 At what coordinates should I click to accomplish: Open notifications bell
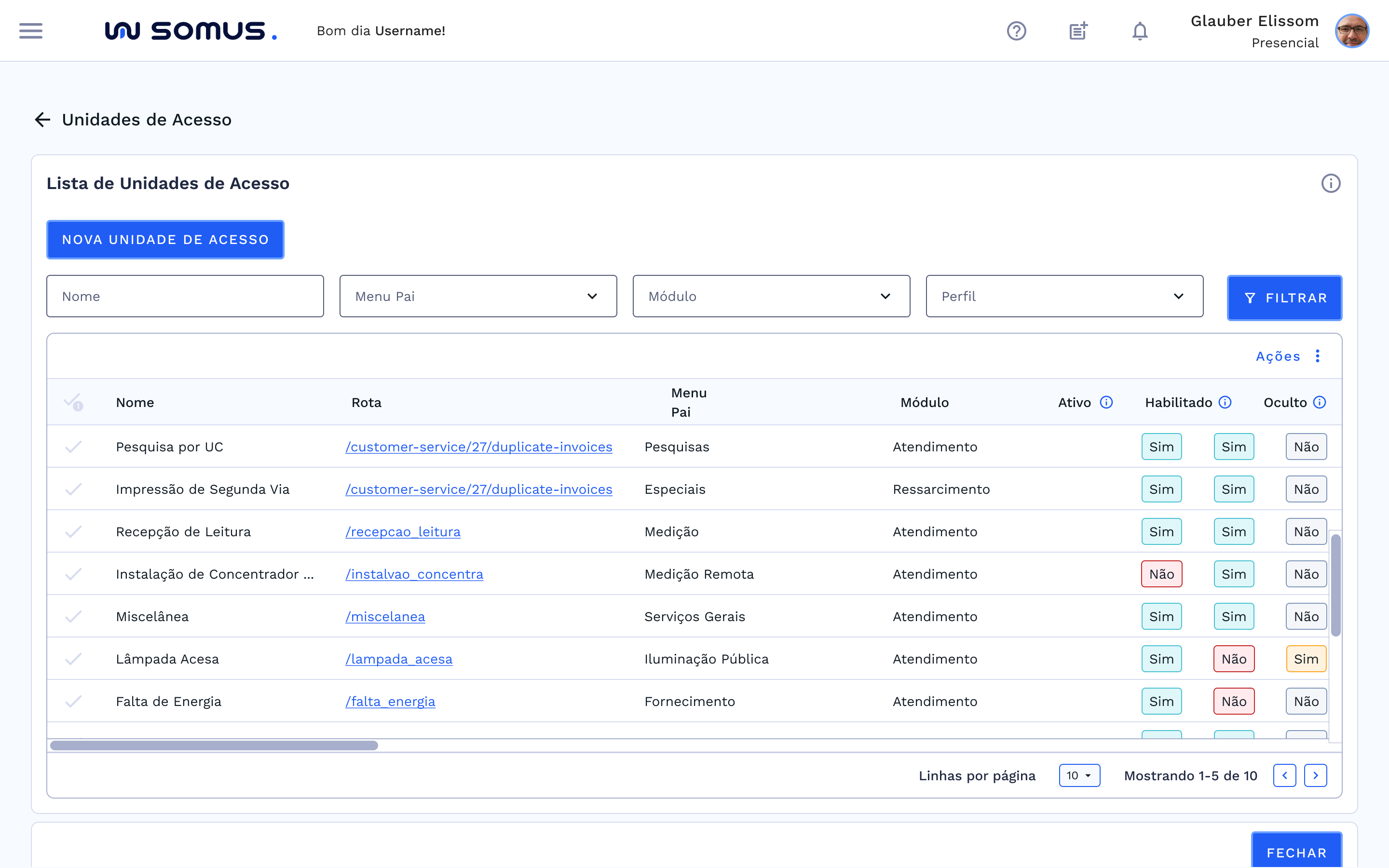pyautogui.click(x=1139, y=30)
